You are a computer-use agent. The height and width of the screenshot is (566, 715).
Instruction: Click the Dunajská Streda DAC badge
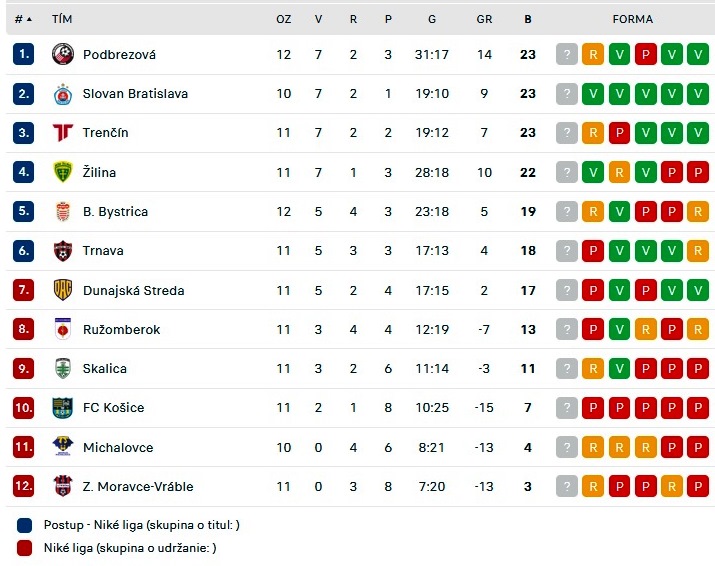click(x=63, y=290)
